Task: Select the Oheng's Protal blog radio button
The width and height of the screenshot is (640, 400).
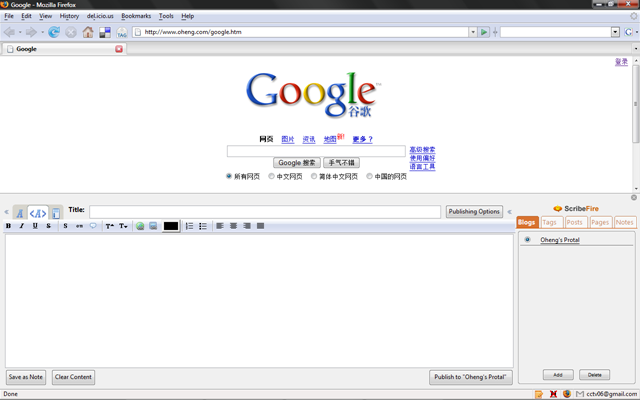Action: coord(528,240)
